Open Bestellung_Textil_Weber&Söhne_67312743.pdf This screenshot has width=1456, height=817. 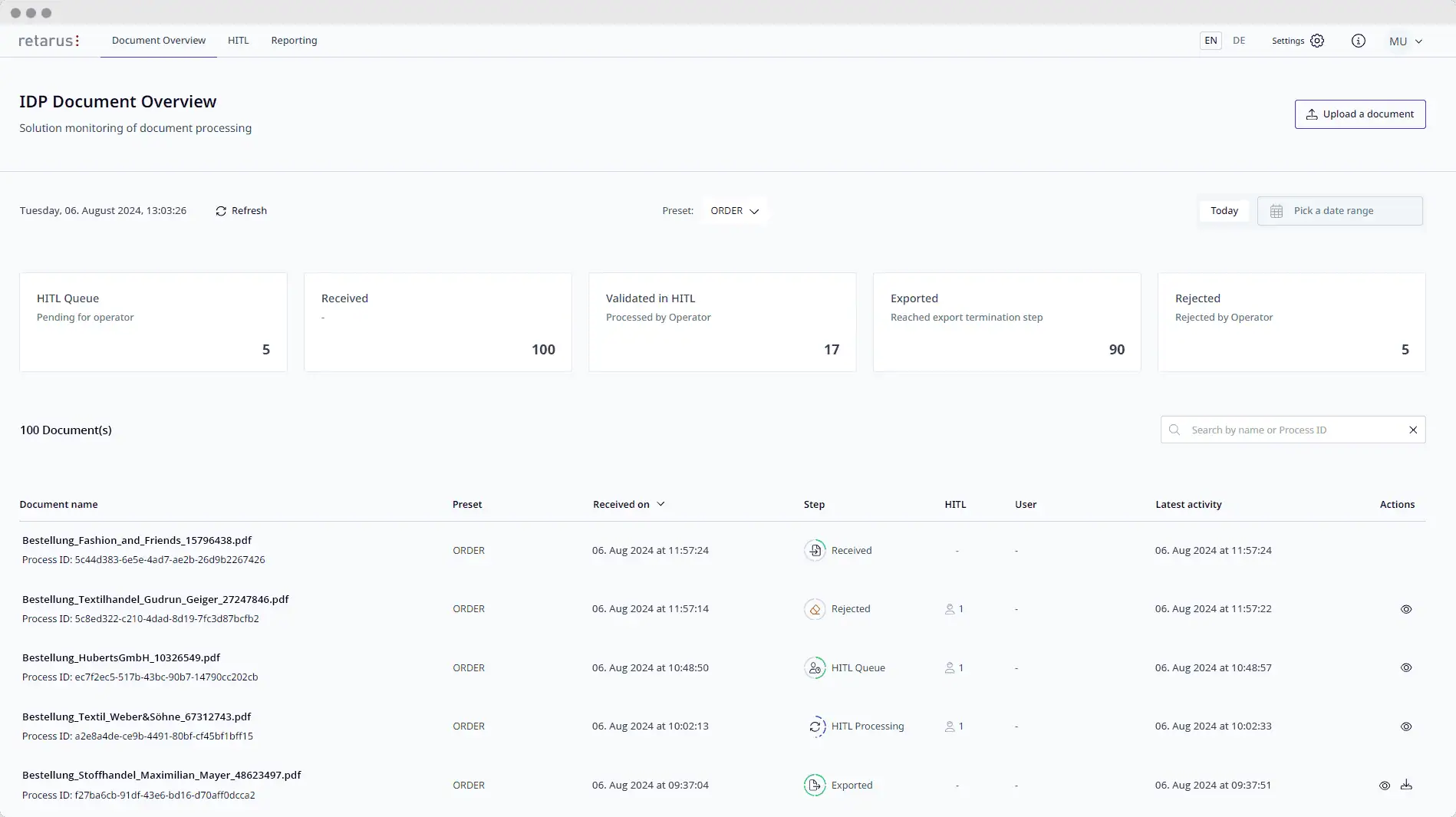pos(137,717)
